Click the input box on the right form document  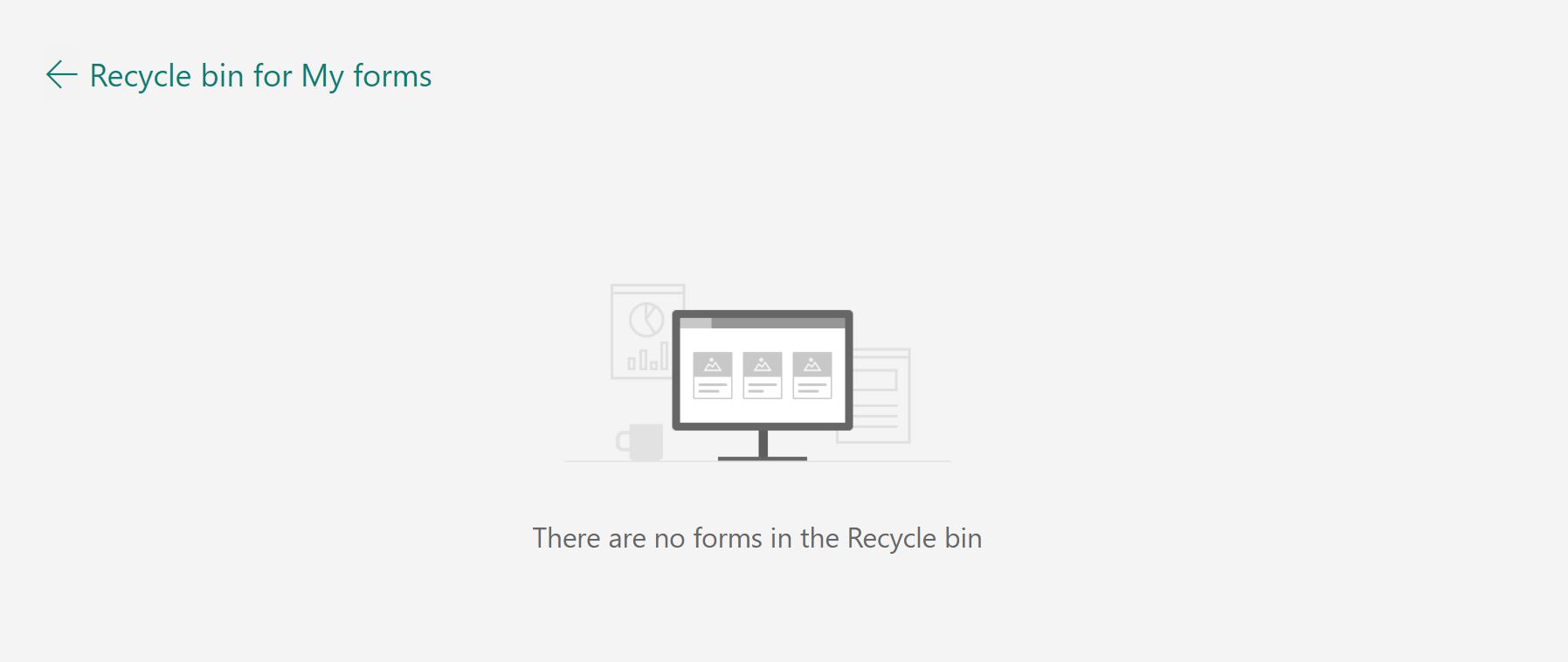click(875, 380)
